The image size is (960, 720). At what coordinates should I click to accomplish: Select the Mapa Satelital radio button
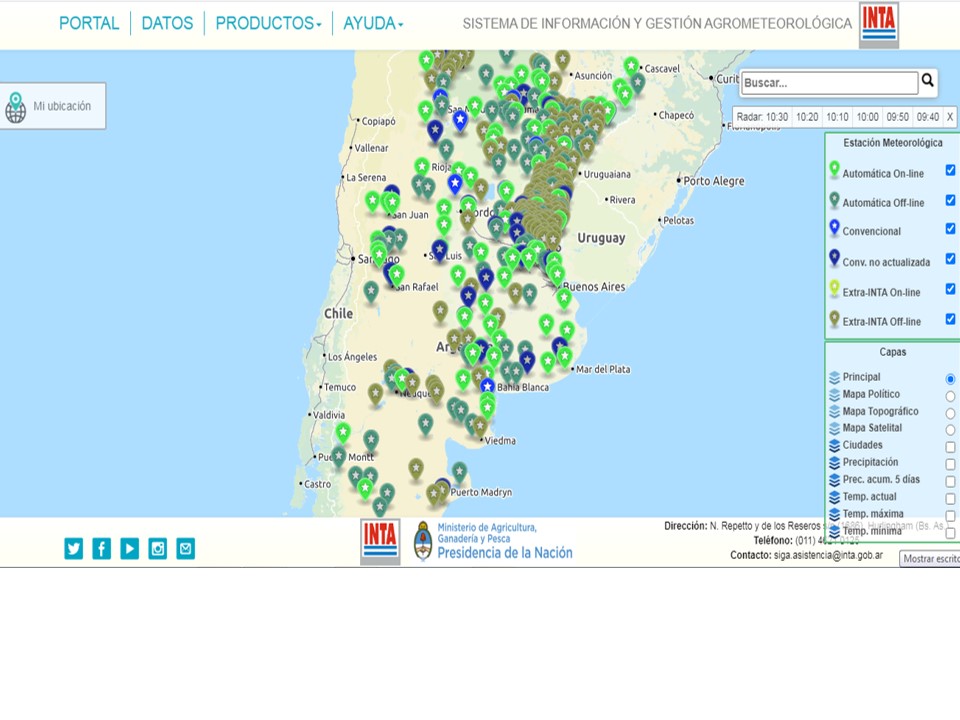coord(950,430)
